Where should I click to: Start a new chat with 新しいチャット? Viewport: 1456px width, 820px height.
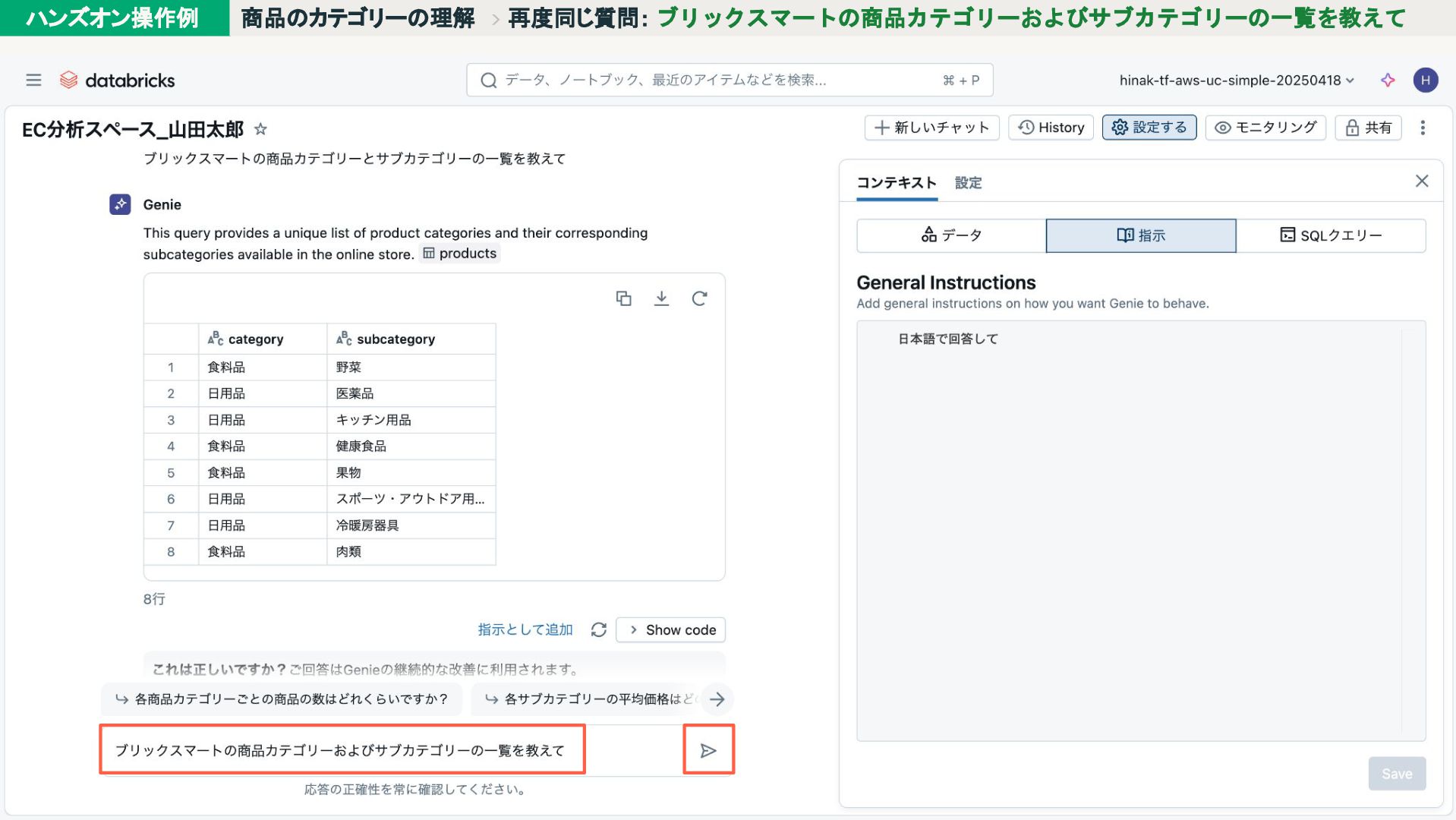coord(931,128)
